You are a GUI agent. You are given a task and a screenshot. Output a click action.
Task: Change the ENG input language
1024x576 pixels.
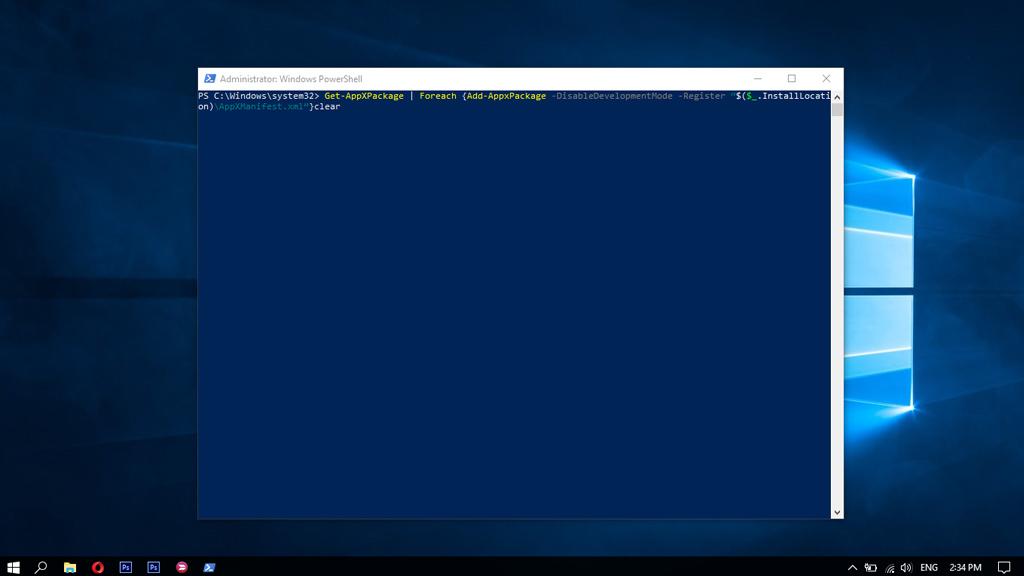(x=929, y=567)
